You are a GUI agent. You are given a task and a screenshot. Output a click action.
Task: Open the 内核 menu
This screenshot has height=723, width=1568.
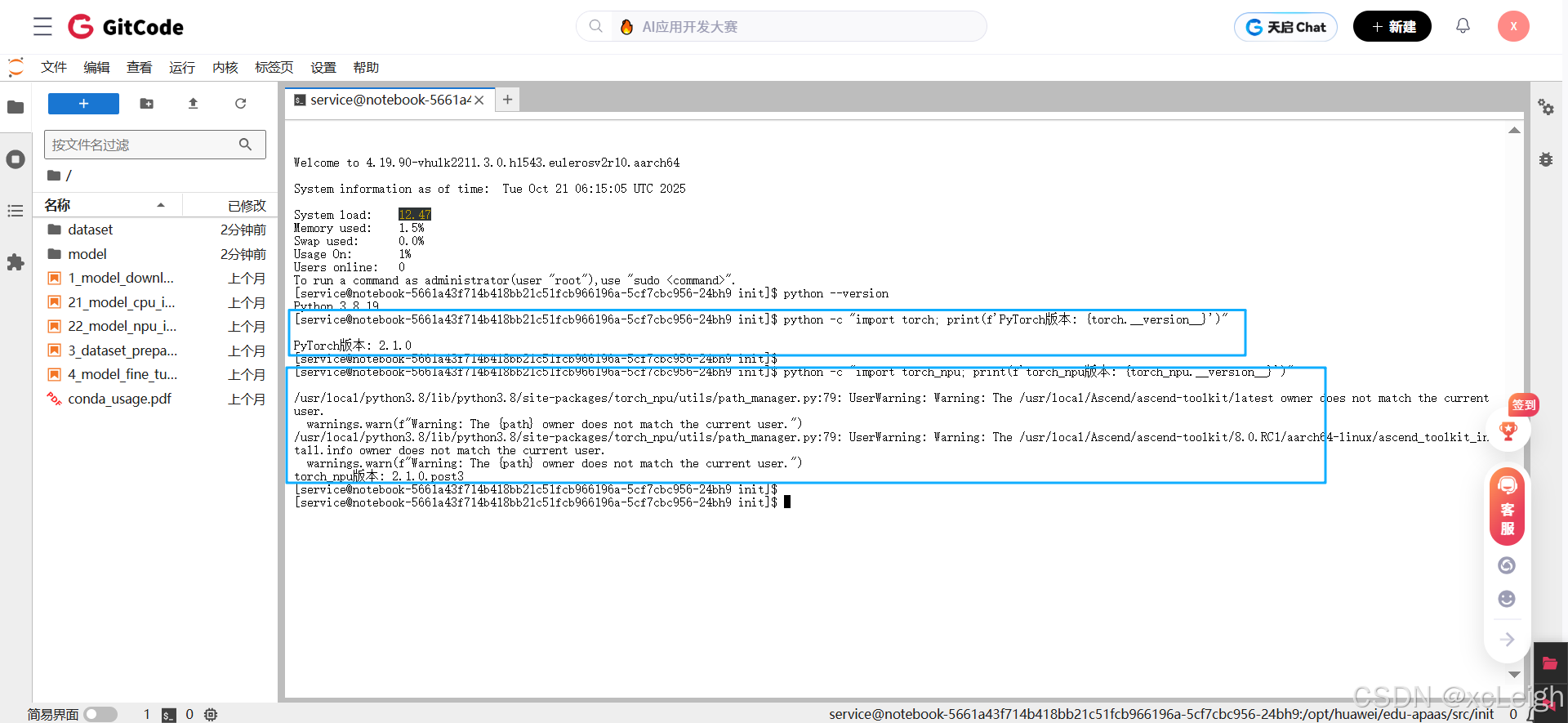[225, 67]
